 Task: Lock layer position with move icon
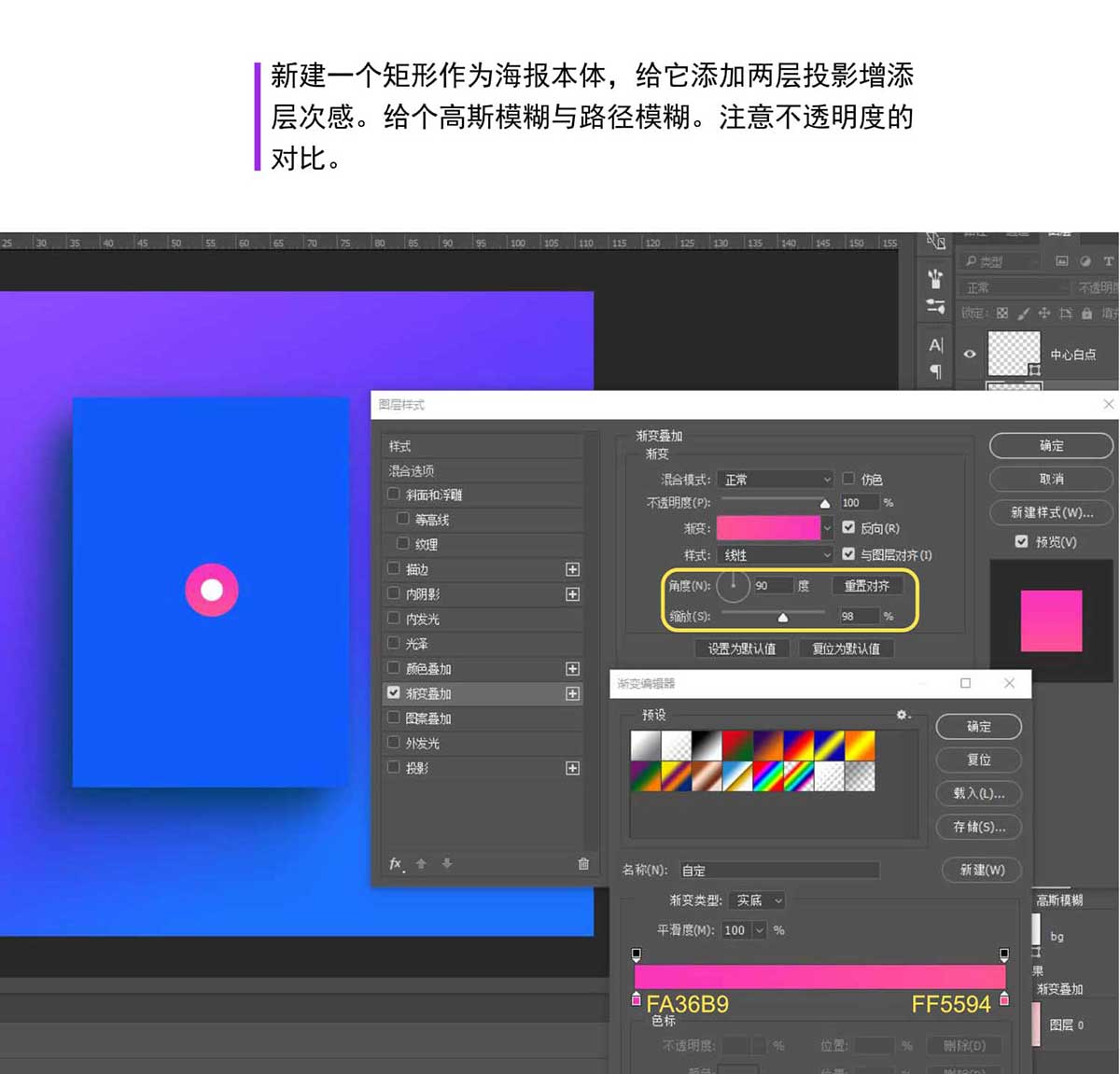1044,313
